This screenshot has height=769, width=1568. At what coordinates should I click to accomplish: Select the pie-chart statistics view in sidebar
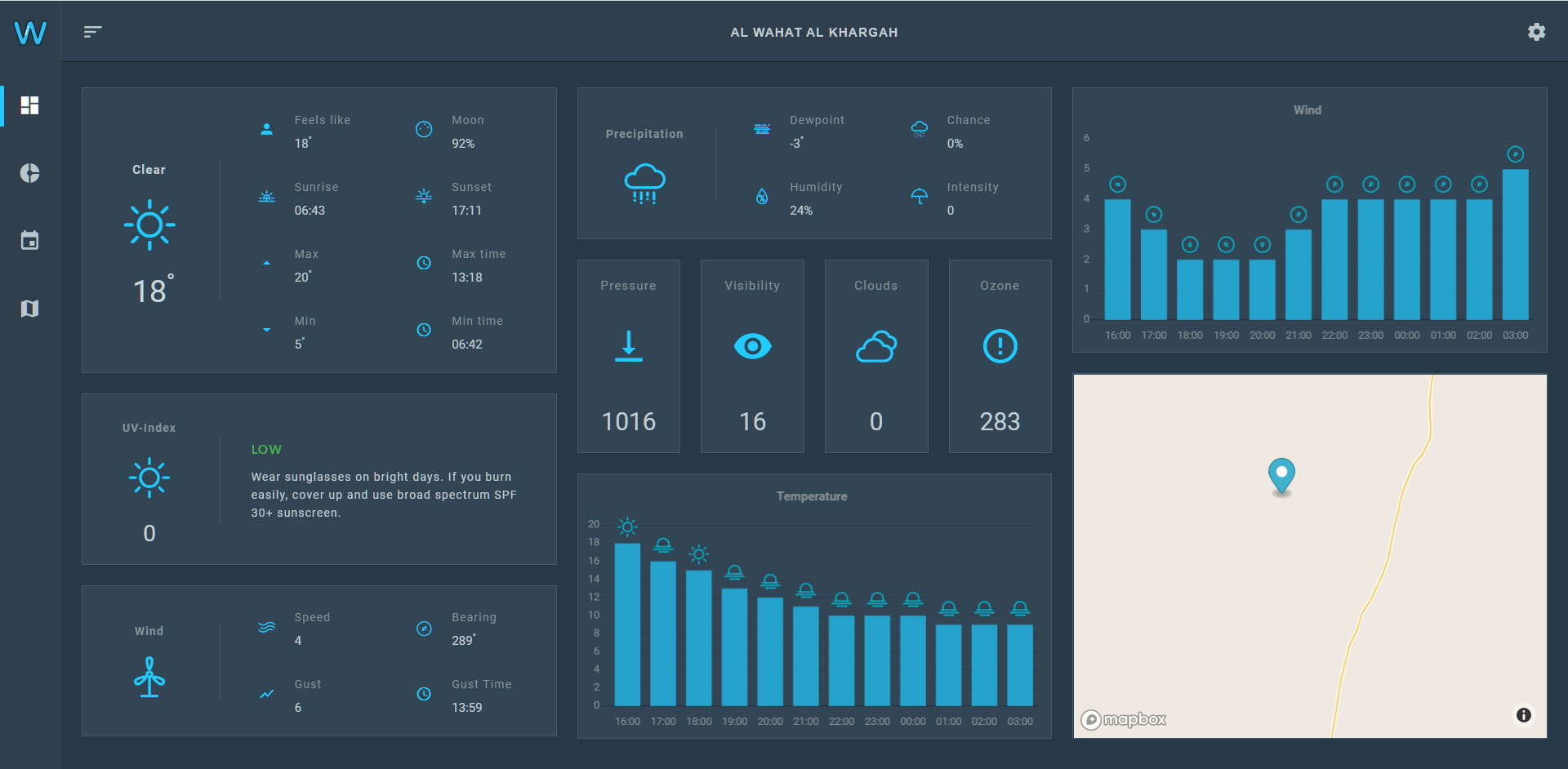29,173
